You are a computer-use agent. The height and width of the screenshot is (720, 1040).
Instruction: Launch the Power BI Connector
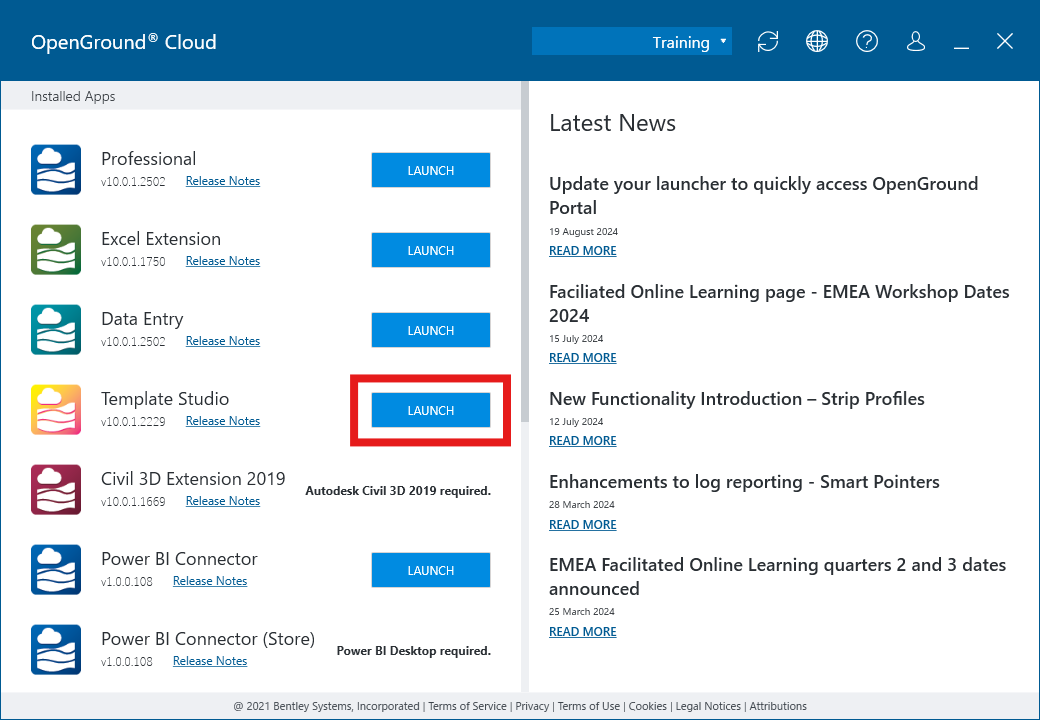[430, 570]
